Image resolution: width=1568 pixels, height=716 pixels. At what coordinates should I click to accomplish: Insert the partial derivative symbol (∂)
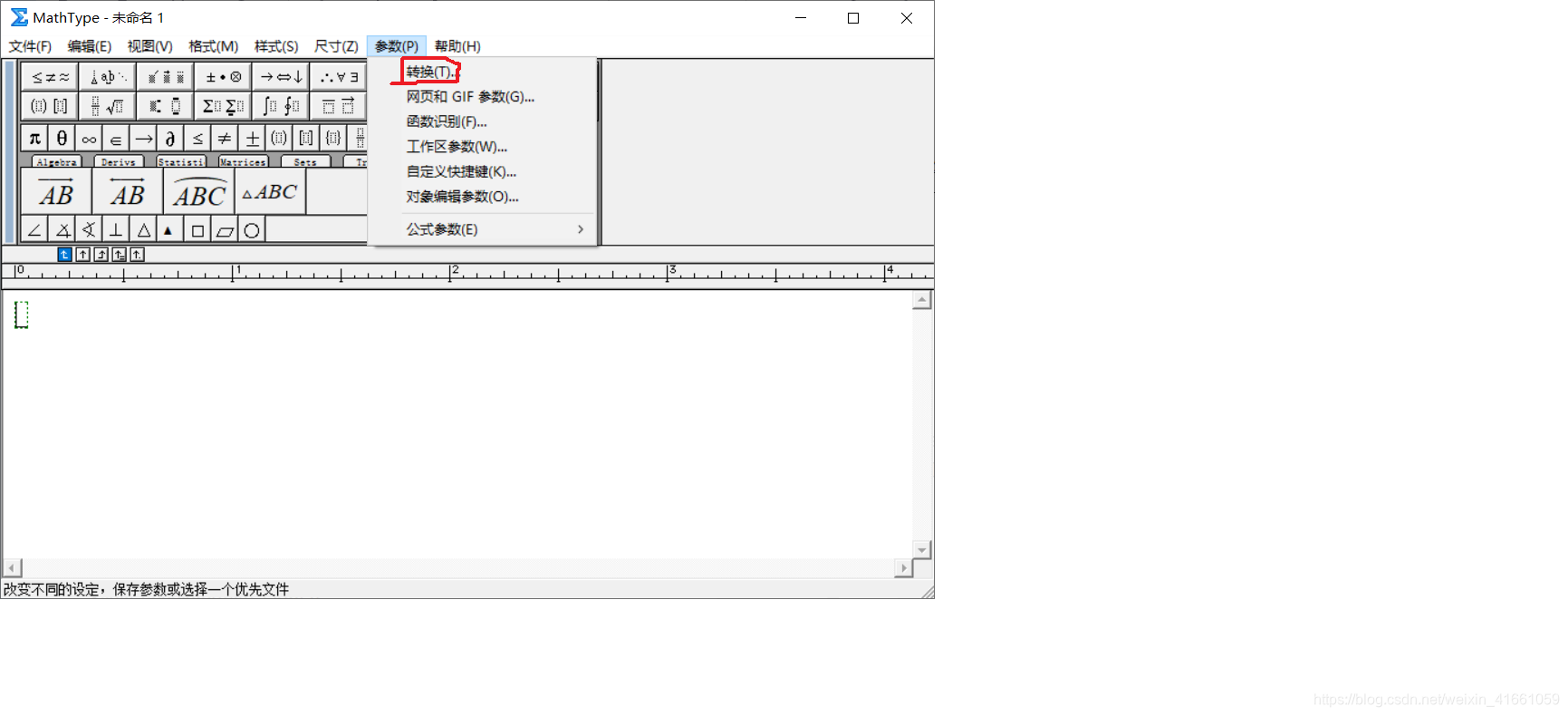tap(170, 138)
